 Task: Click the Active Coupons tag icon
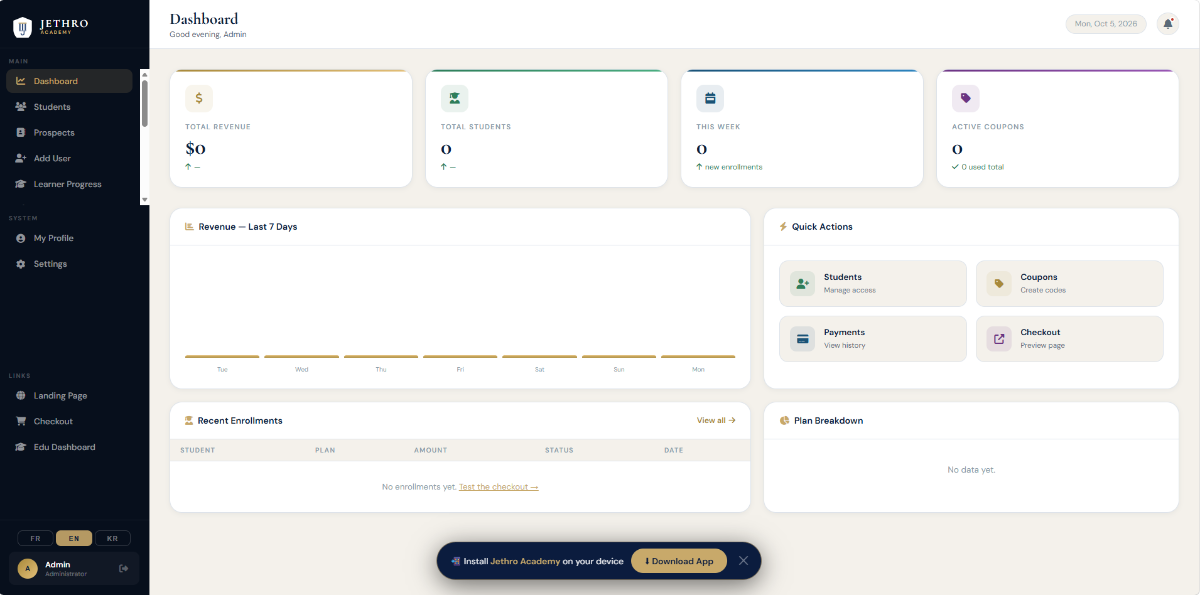(965, 98)
